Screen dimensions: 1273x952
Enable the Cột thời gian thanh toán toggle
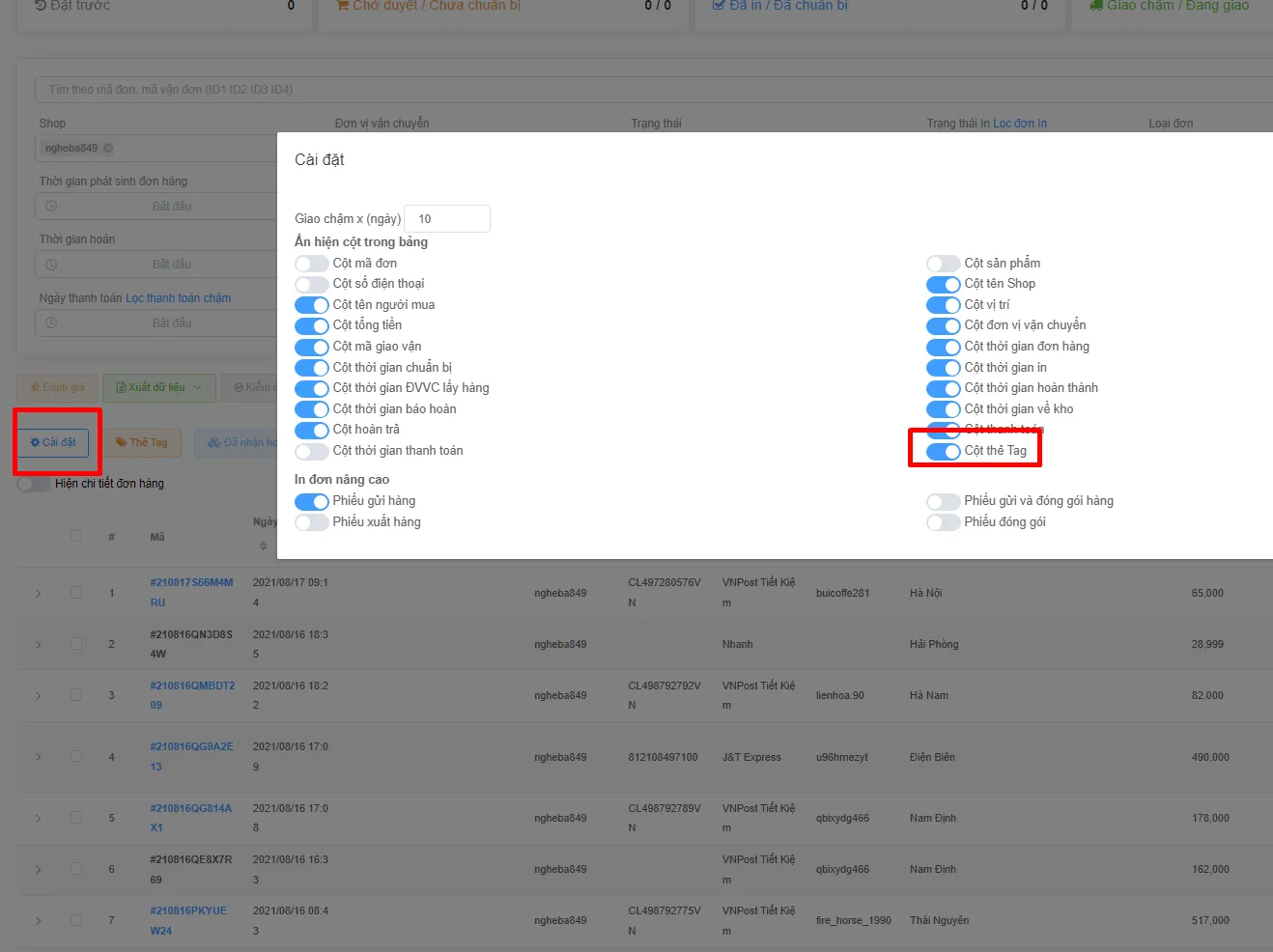click(312, 451)
